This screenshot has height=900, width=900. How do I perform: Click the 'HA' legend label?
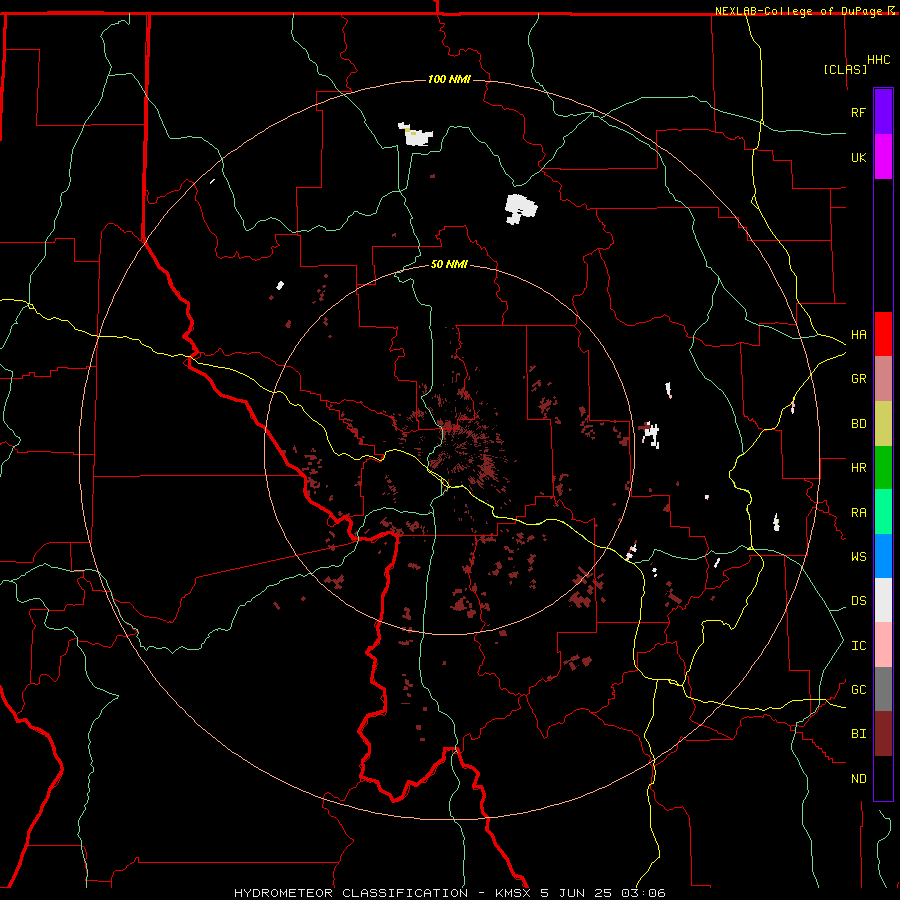[858, 335]
